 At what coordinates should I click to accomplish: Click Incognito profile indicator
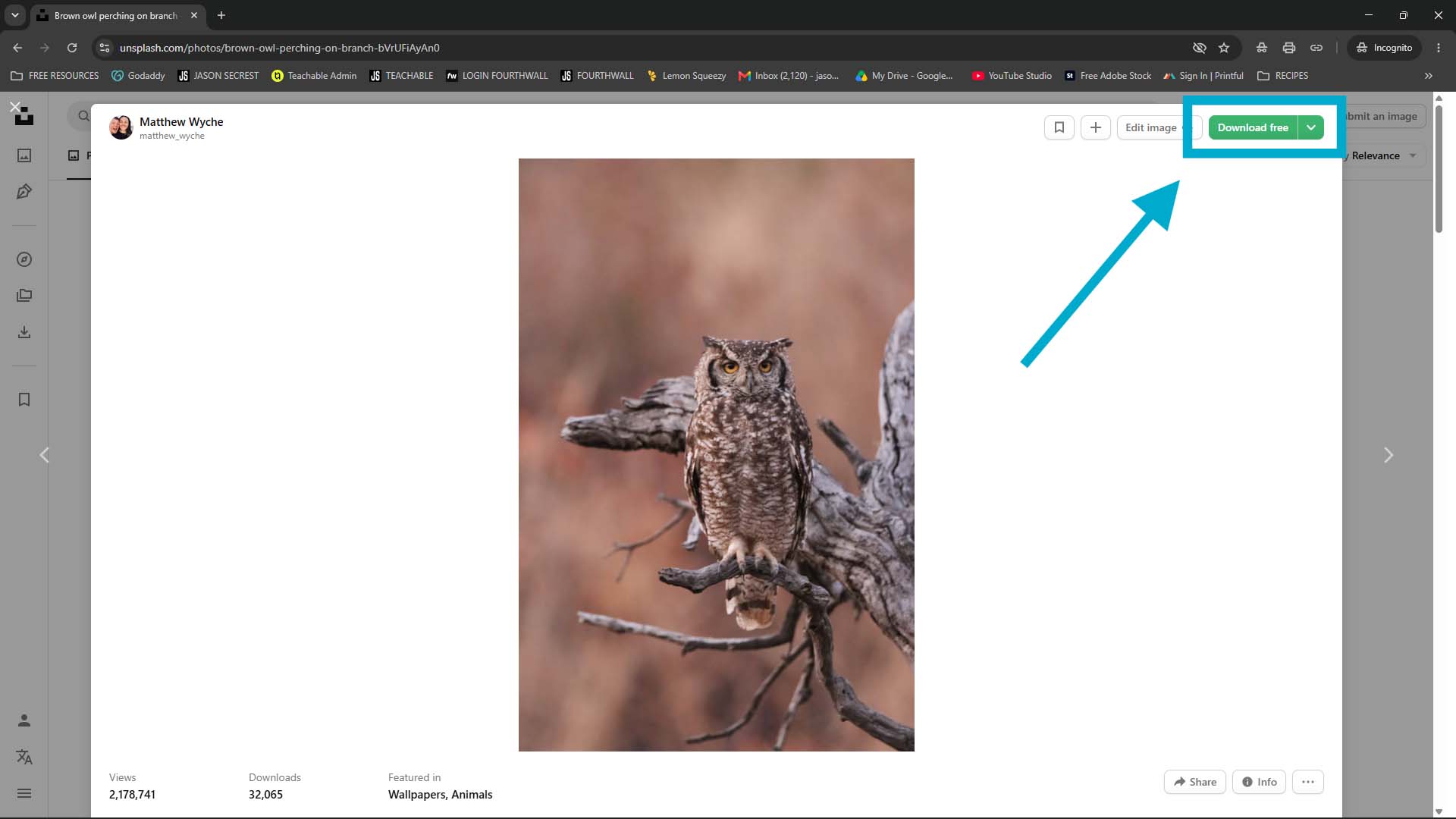(x=1385, y=48)
